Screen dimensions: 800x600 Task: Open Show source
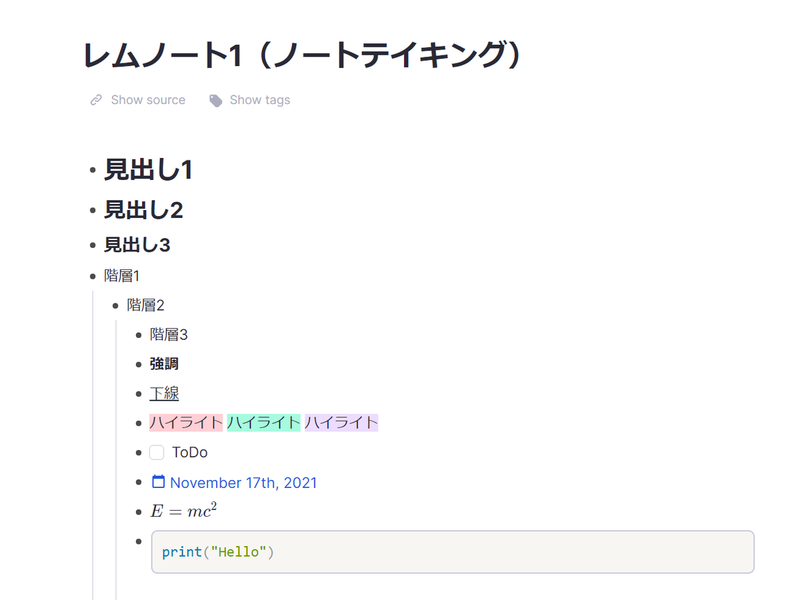(147, 99)
